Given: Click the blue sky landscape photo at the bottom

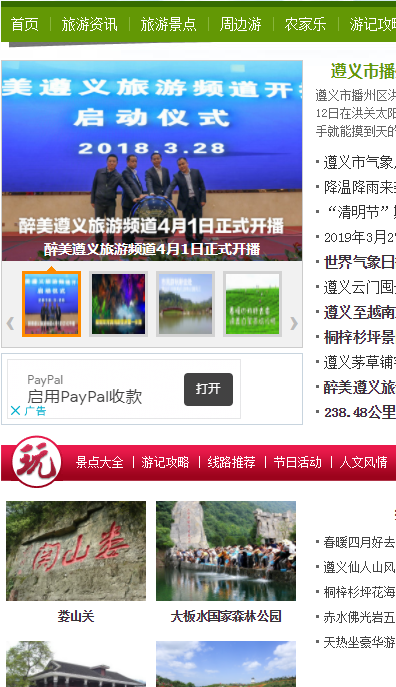Looking at the screenshot, I should coord(226,664).
